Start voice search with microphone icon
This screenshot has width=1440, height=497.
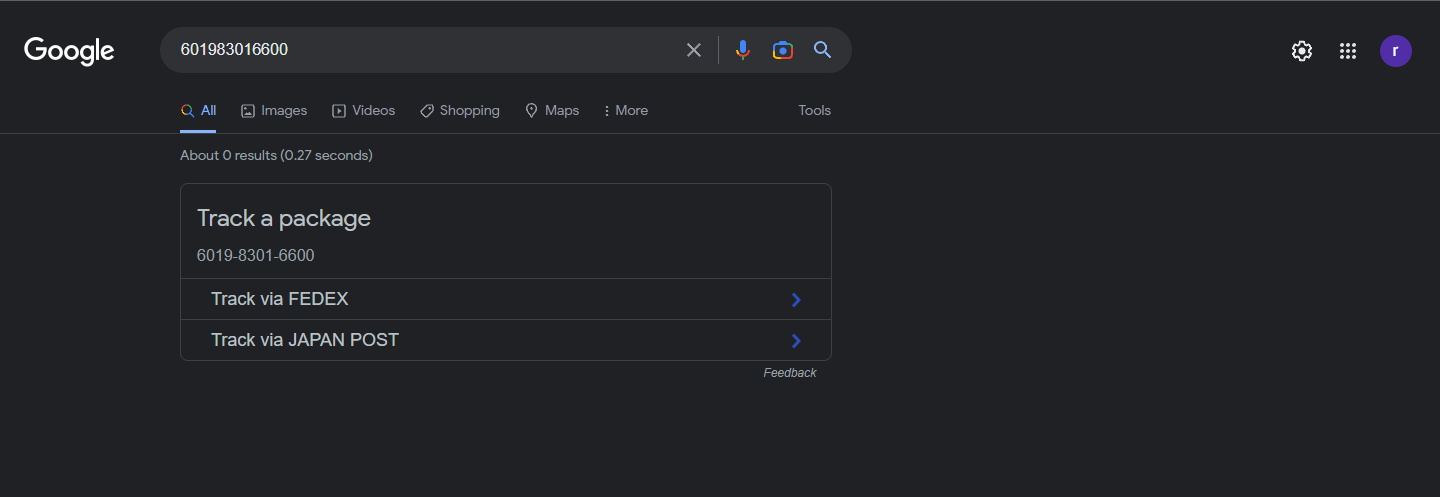tap(742, 50)
